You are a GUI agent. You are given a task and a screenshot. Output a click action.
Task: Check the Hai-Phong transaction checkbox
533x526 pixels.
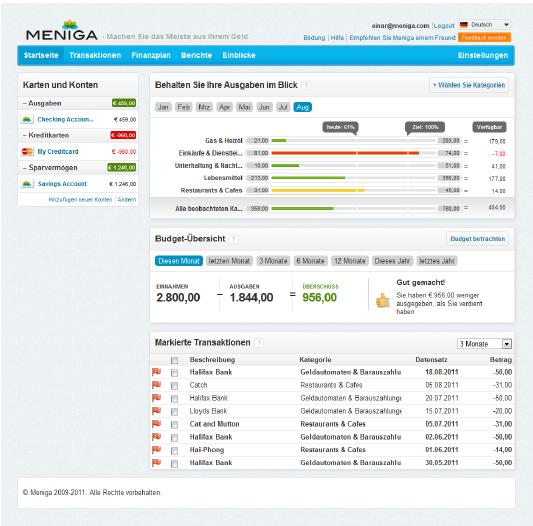click(x=174, y=451)
